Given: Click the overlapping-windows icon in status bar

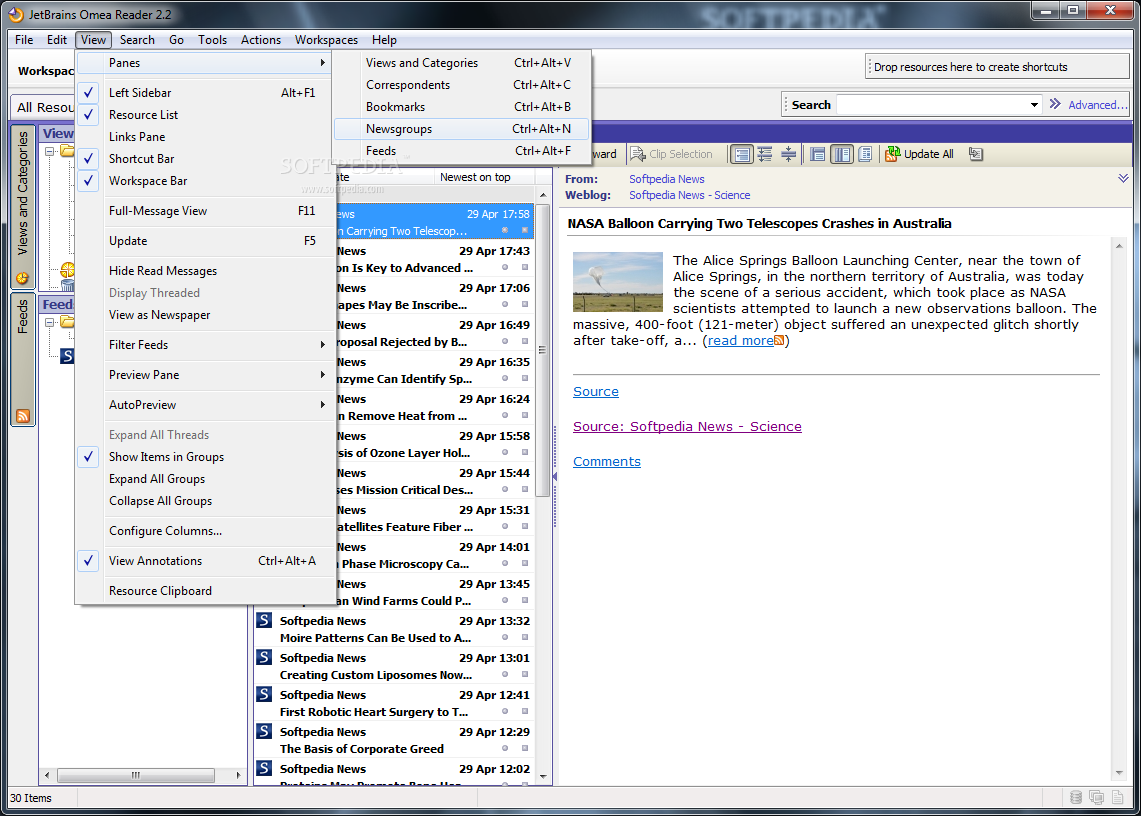Looking at the screenshot, I should [1097, 798].
